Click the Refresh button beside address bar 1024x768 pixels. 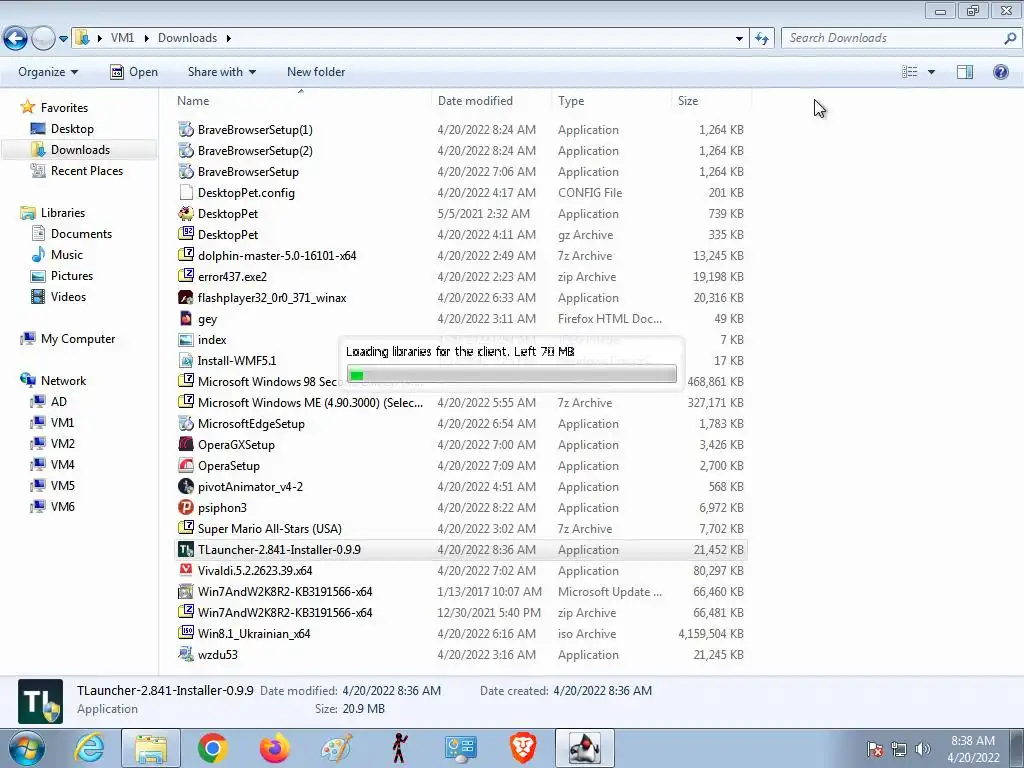(761, 39)
